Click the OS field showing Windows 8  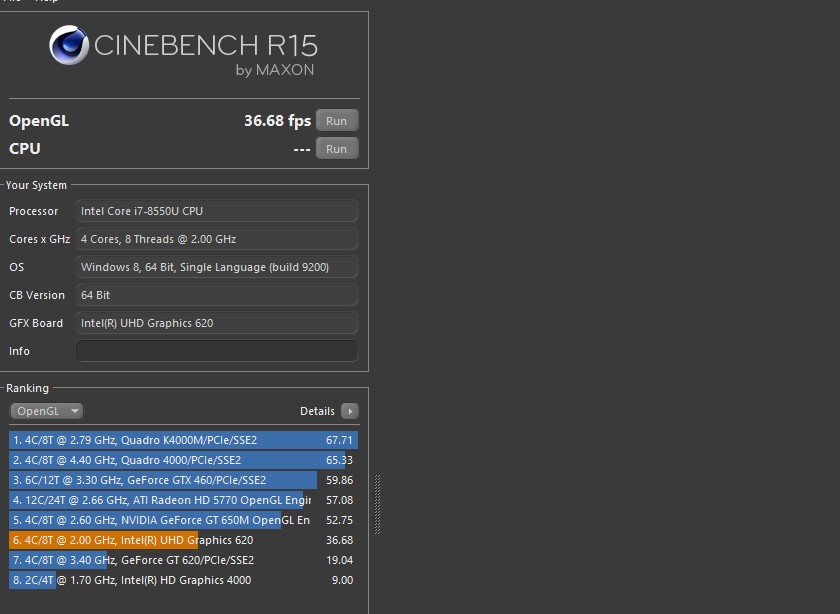[x=217, y=267]
